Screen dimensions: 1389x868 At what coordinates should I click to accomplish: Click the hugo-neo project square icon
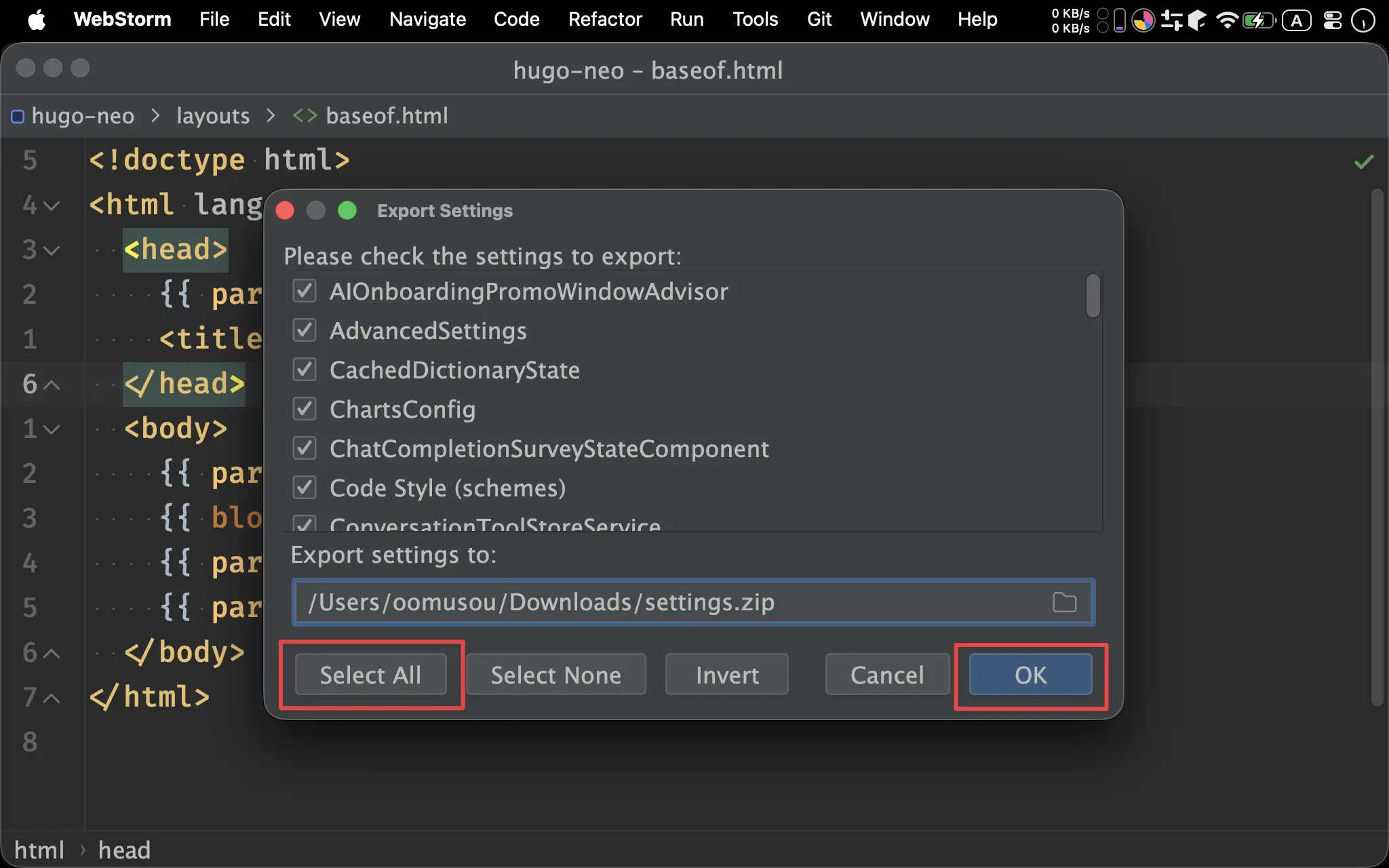18,117
